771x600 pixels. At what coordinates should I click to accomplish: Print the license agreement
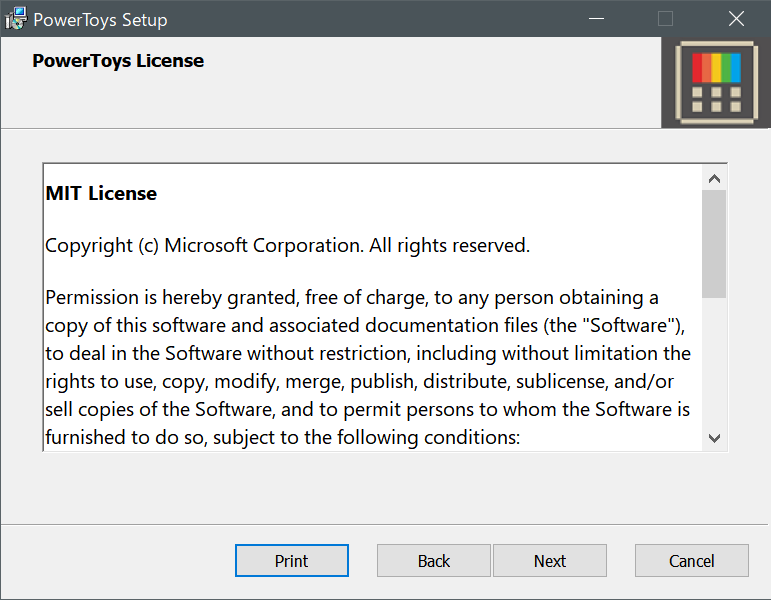click(291, 561)
